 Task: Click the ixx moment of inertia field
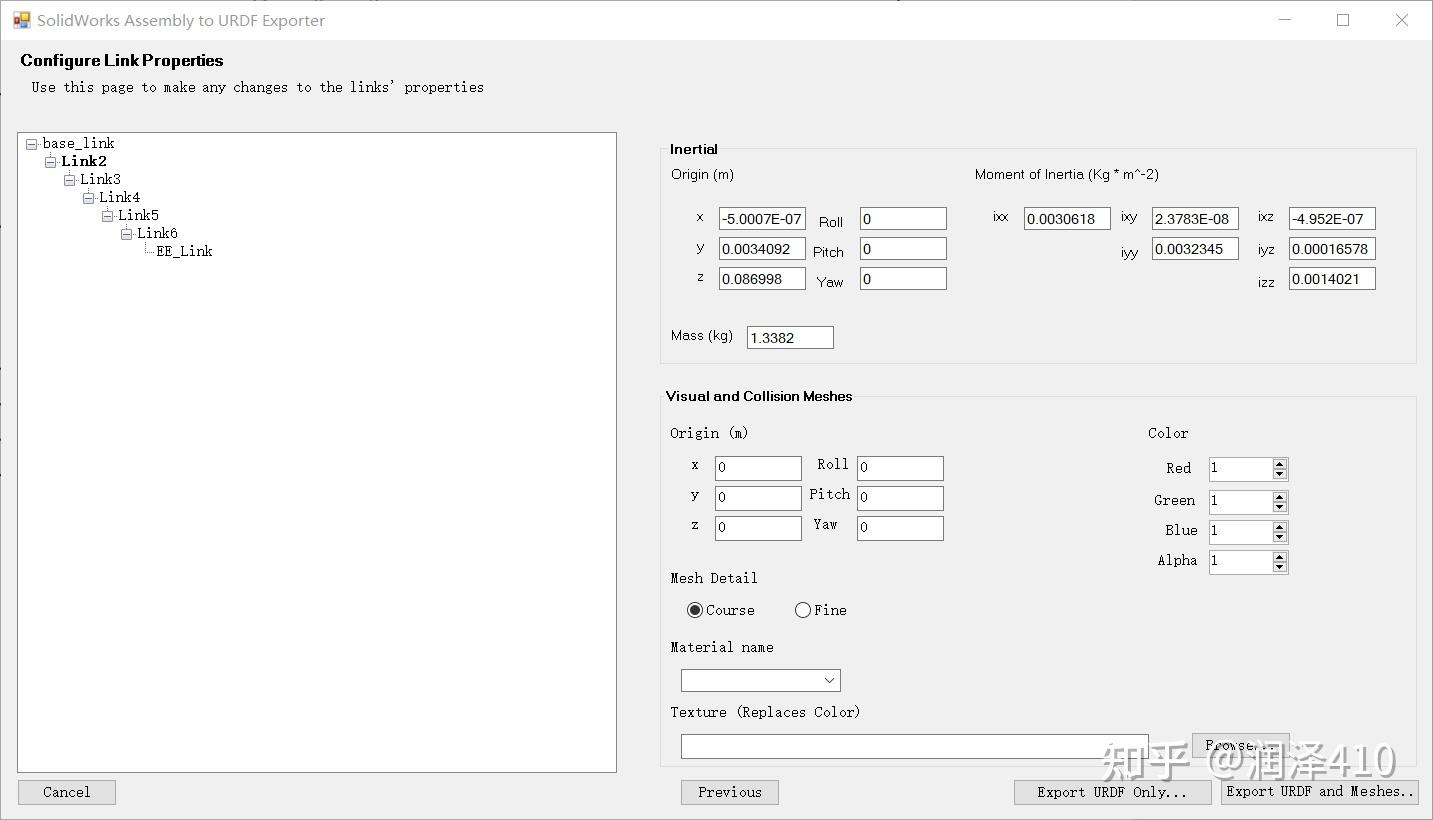pos(1066,219)
